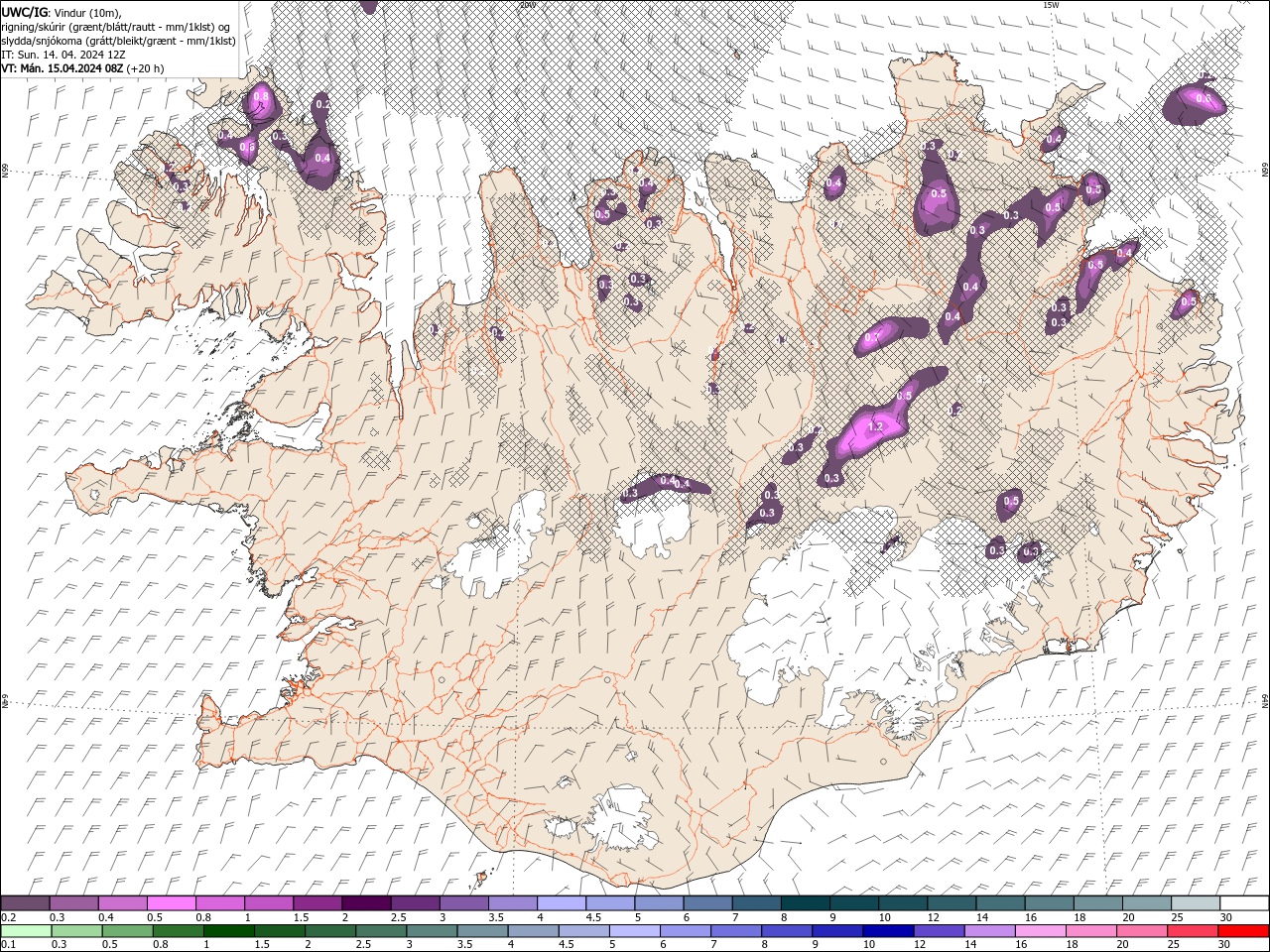Select the light gray 25 mm snow legend swatch
Image resolution: width=1270 pixels, height=952 pixels.
click(x=1195, y=903)
